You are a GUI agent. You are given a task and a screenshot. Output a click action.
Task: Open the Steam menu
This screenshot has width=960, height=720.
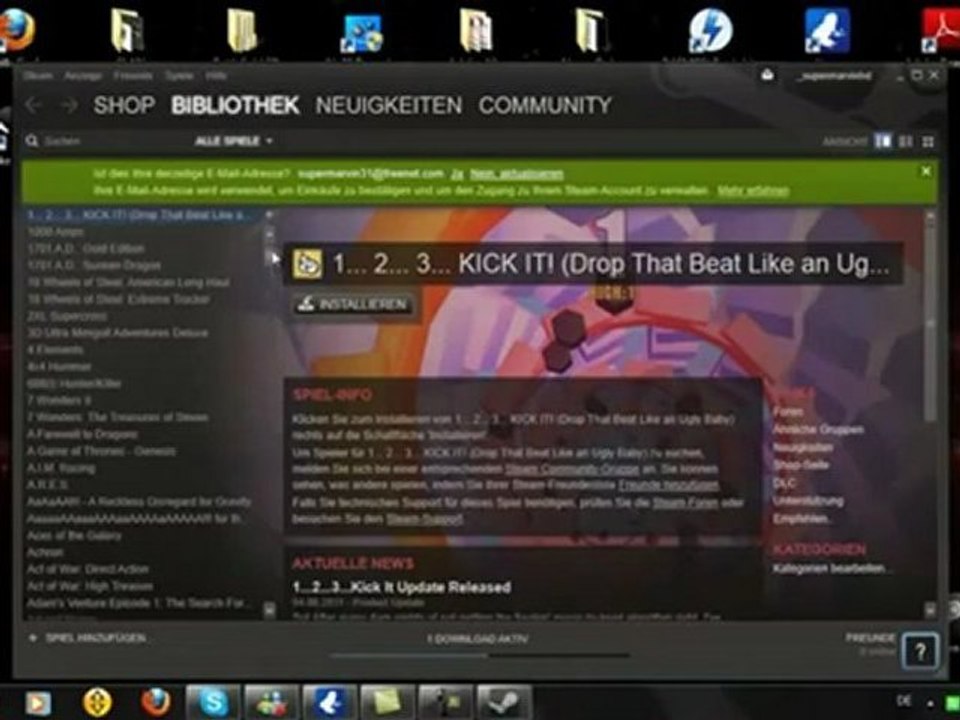[x=38, y=76]
